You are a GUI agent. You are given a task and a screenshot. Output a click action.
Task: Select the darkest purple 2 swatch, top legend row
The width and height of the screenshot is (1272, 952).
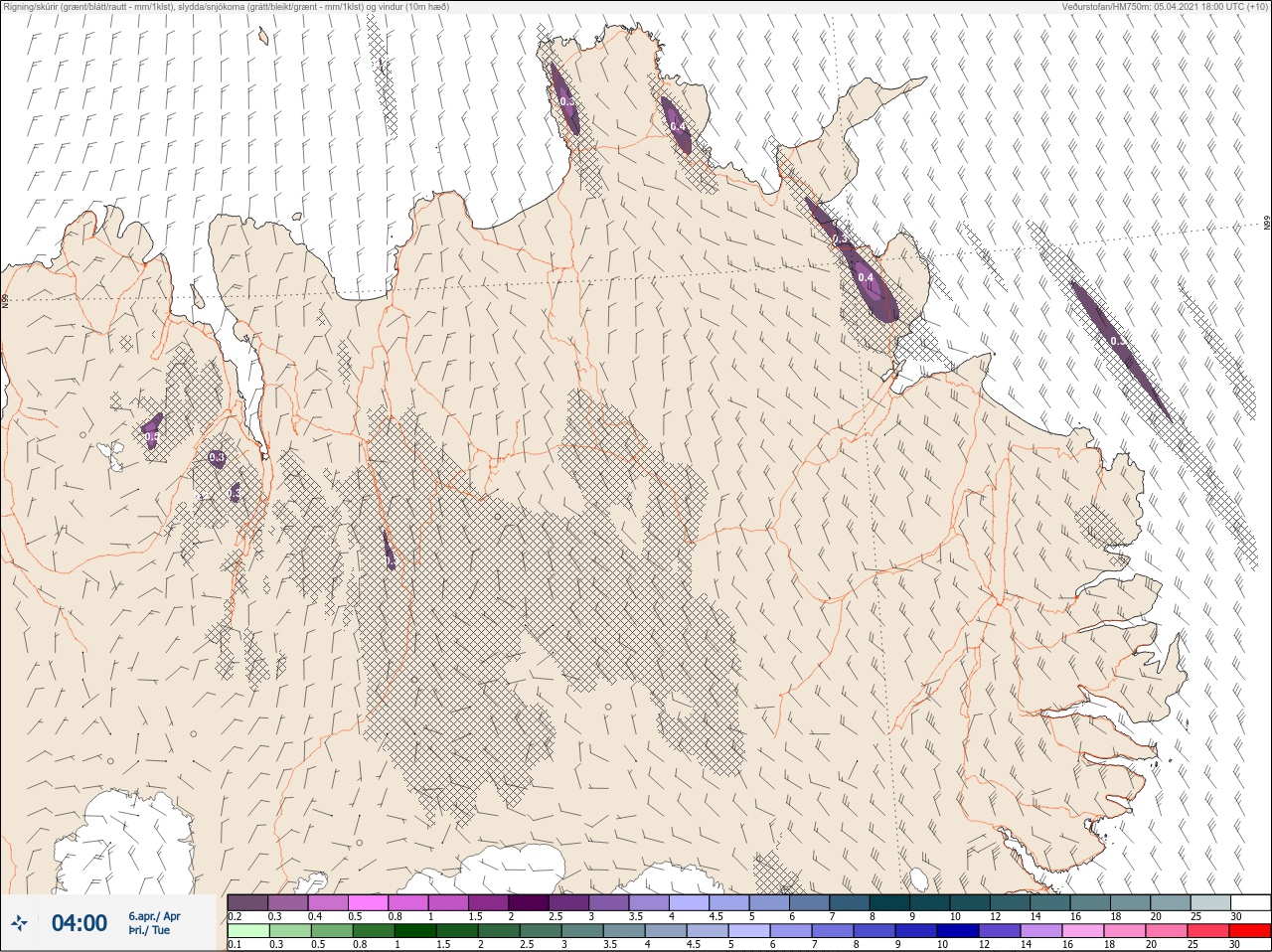point(530,902)
